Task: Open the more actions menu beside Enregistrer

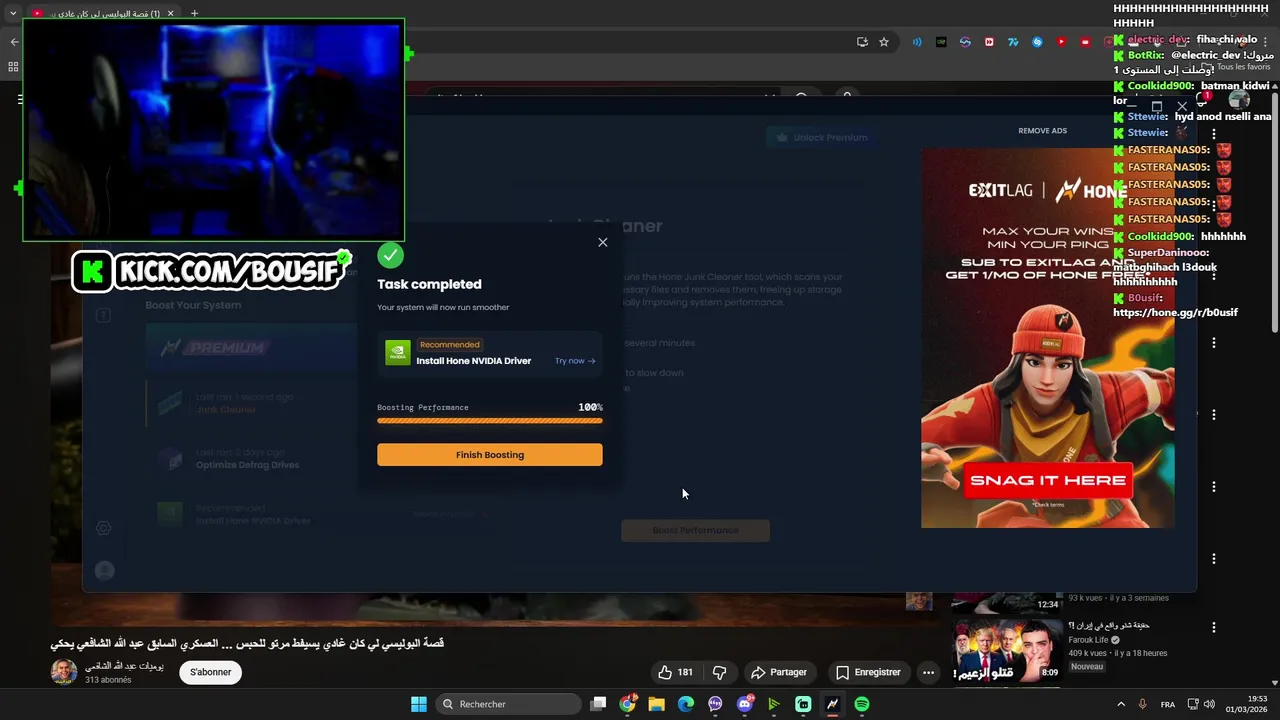Action: 928,672
